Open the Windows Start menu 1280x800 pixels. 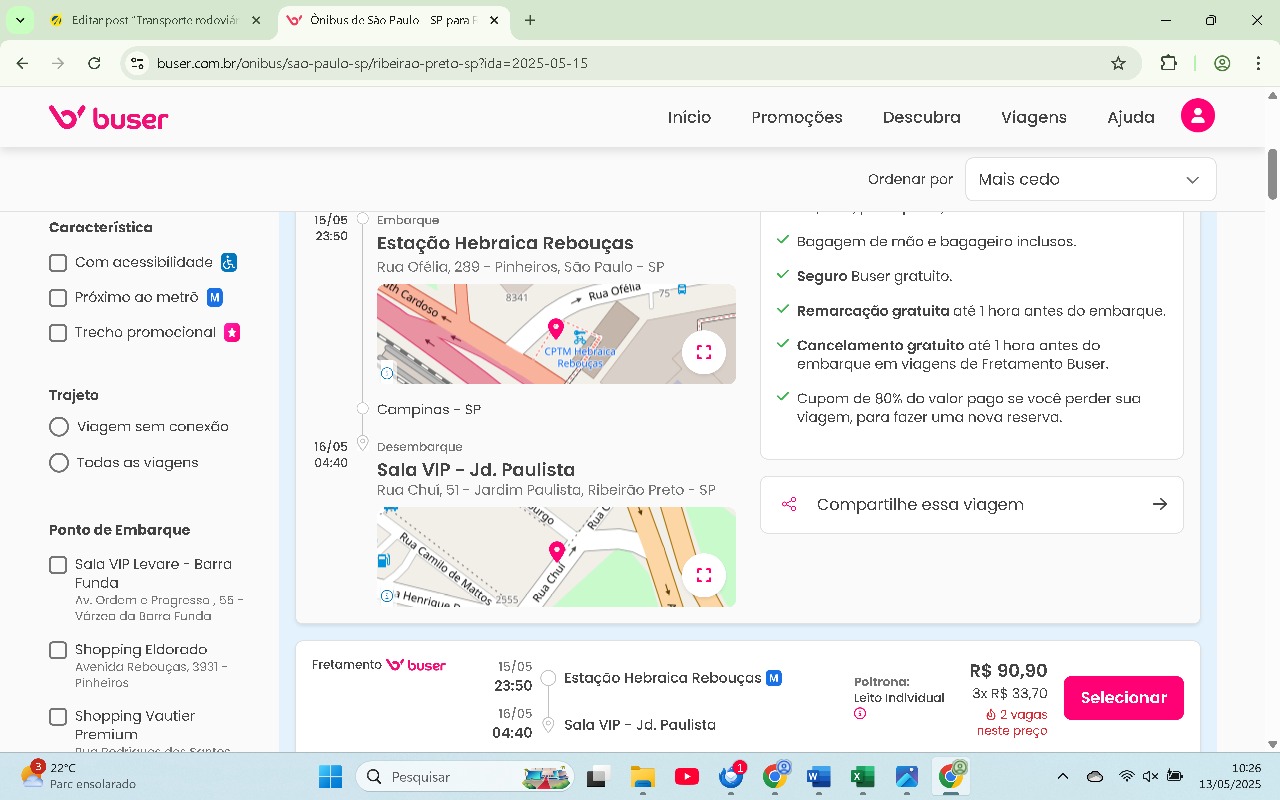pos(330,777)
